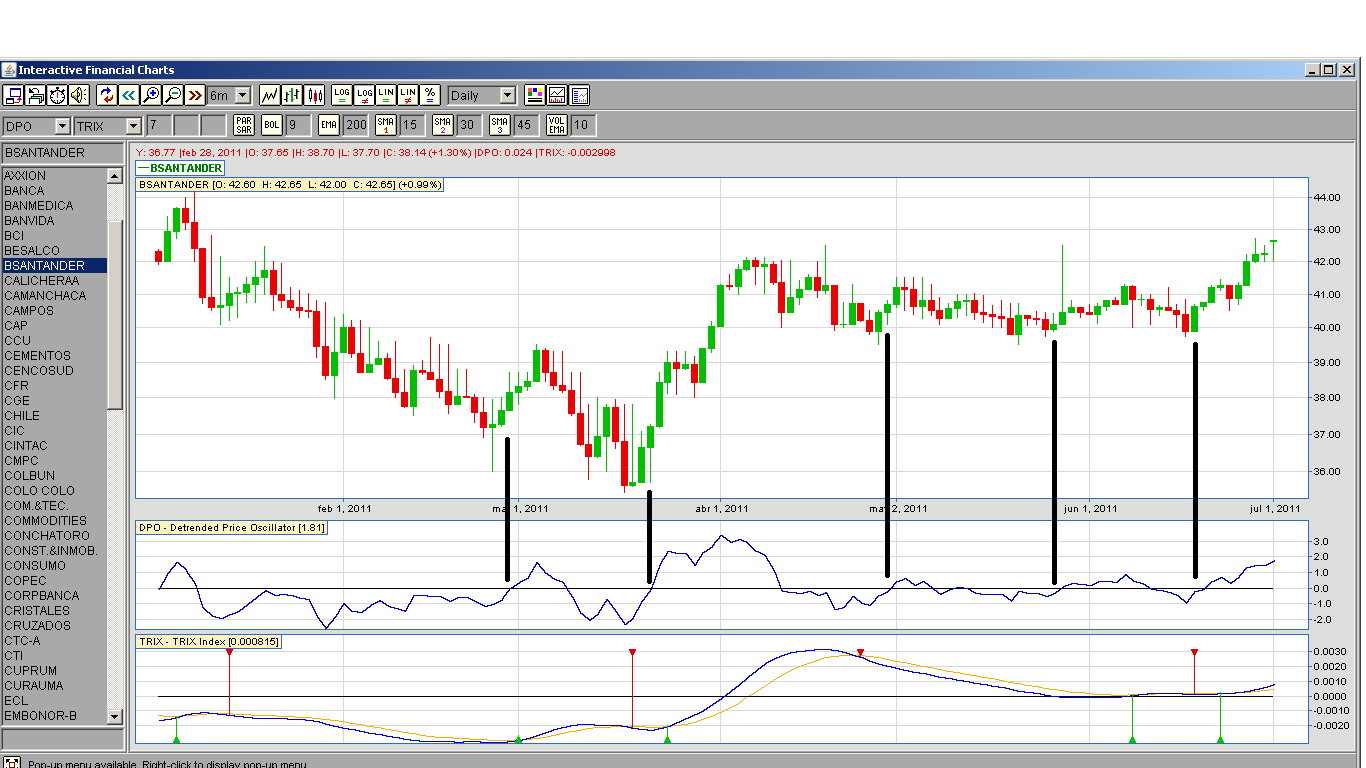This screenshot has width=1366, height=768.
Task: Click the green scroll-back double arrow
Action: point(129,95)
